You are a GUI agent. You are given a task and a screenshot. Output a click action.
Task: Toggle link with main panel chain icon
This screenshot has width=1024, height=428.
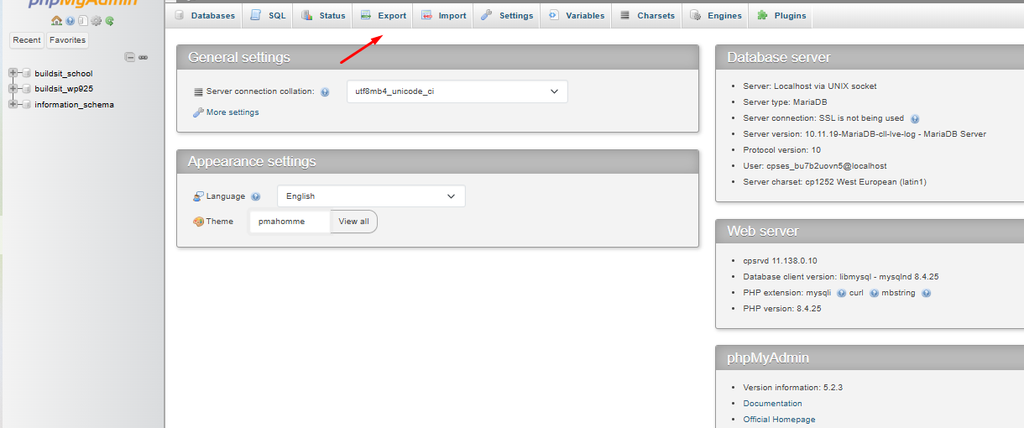(x=143, y=58)
